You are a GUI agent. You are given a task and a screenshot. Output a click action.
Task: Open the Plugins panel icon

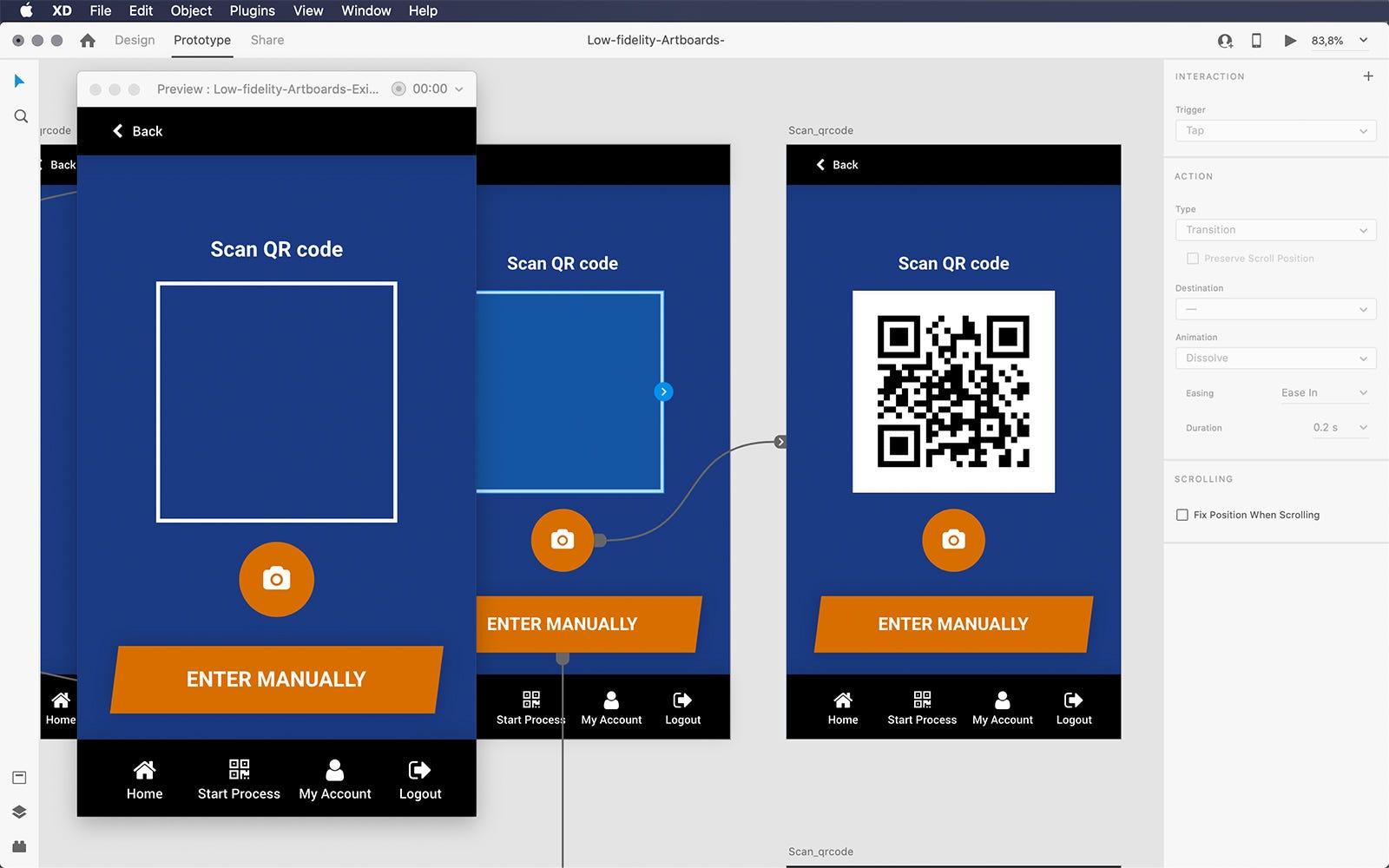pyautogui.click(x=19, y=846)
